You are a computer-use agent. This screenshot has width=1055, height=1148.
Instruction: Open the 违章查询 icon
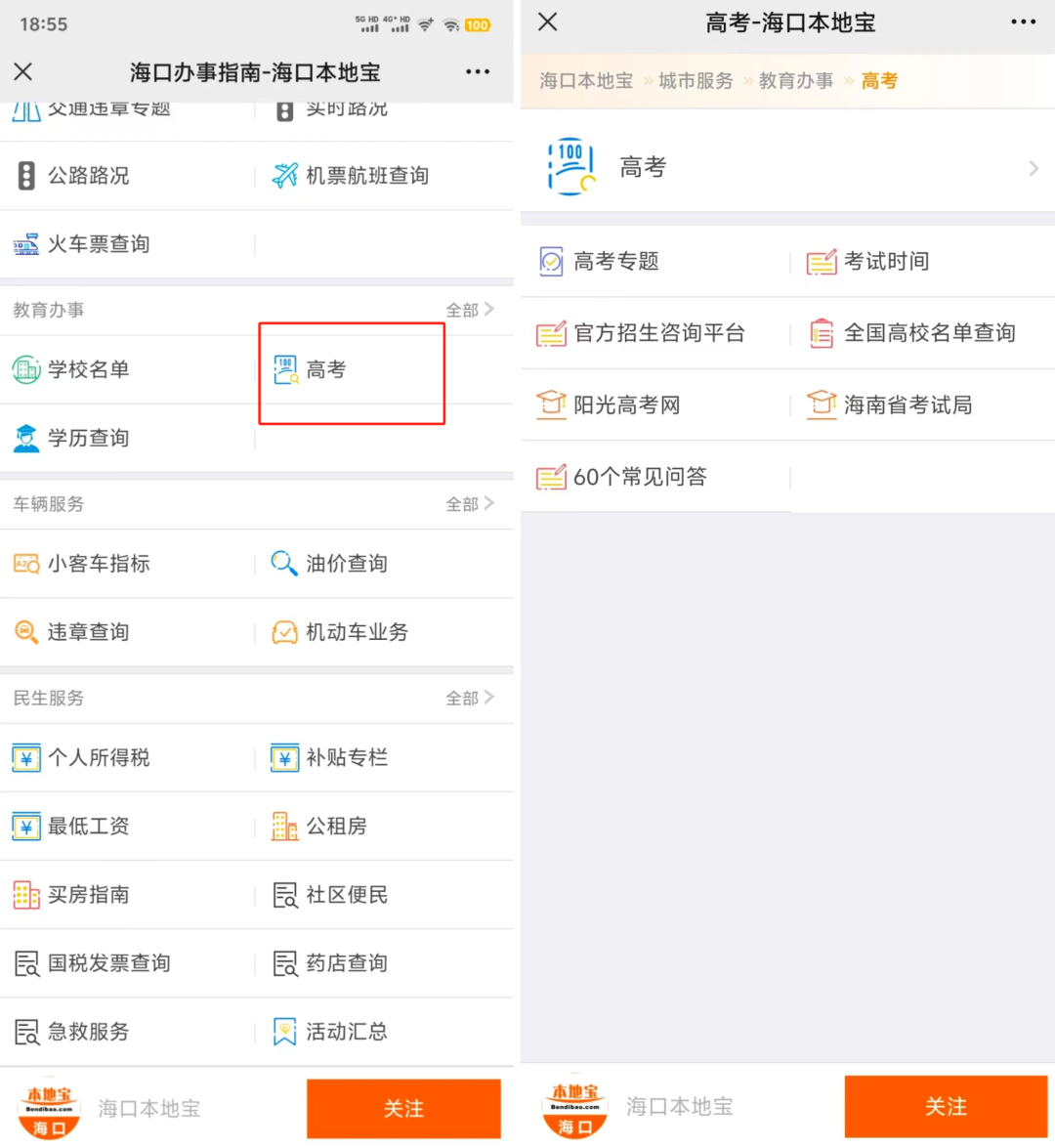[x=26, y=632]
